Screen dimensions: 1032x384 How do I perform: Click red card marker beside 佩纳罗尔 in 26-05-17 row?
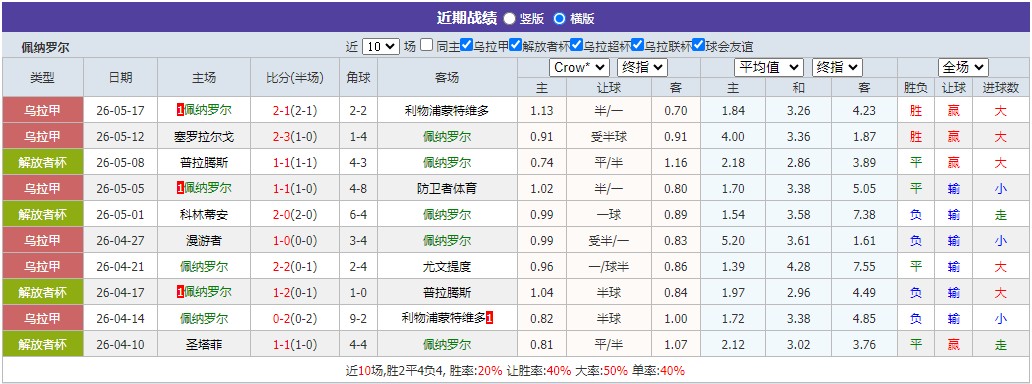pos(180,111)
